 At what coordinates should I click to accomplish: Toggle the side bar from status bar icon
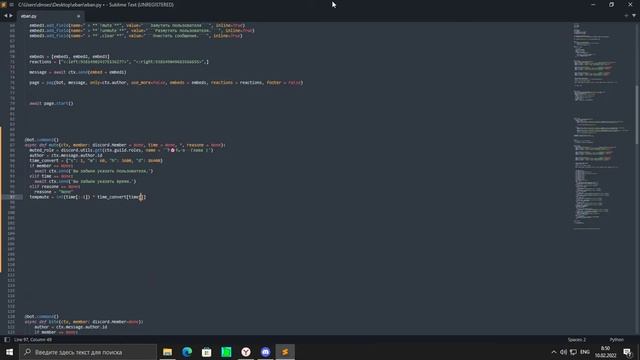(x=7, y=340)
